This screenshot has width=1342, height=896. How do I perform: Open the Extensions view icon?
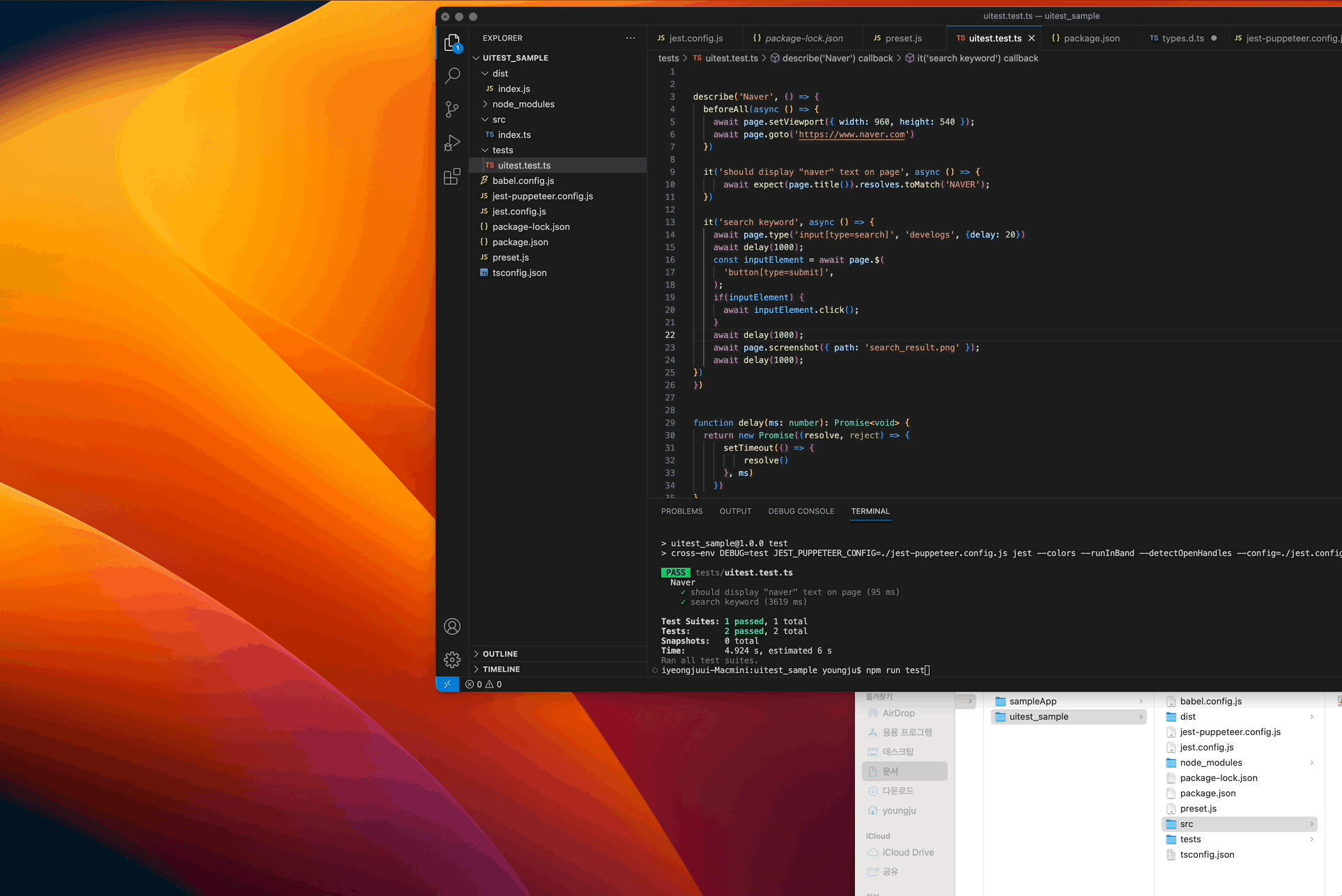[x=452, y=176]
